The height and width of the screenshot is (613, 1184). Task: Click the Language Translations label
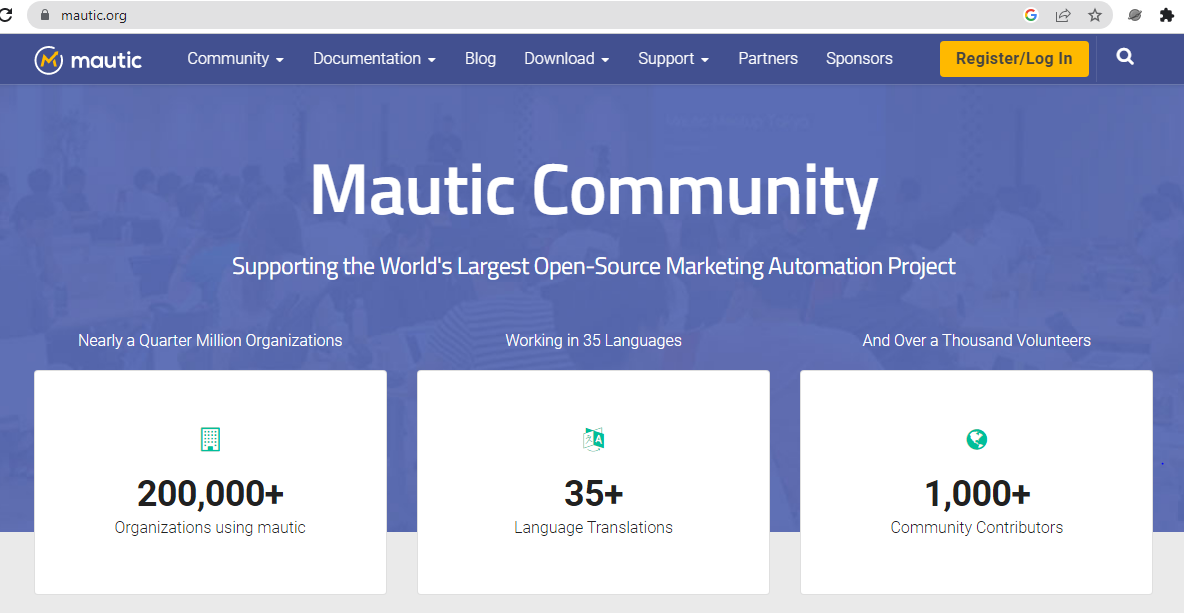(594, 528)
